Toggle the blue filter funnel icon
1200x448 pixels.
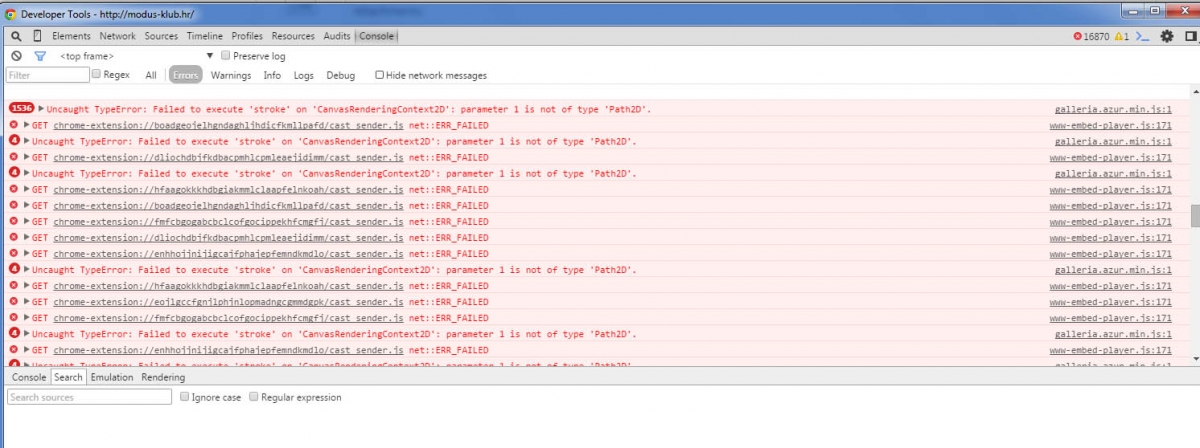40,56
